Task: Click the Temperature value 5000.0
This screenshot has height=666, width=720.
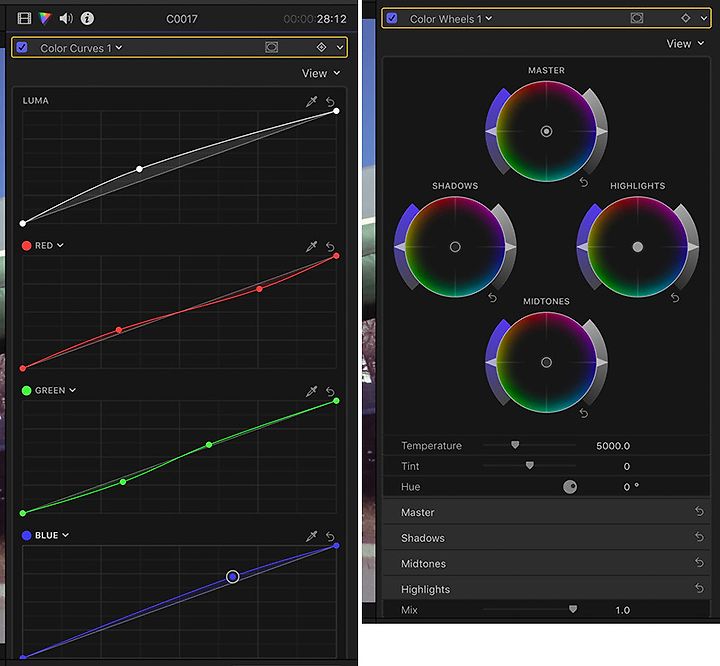Action: [x=613, y=446]
